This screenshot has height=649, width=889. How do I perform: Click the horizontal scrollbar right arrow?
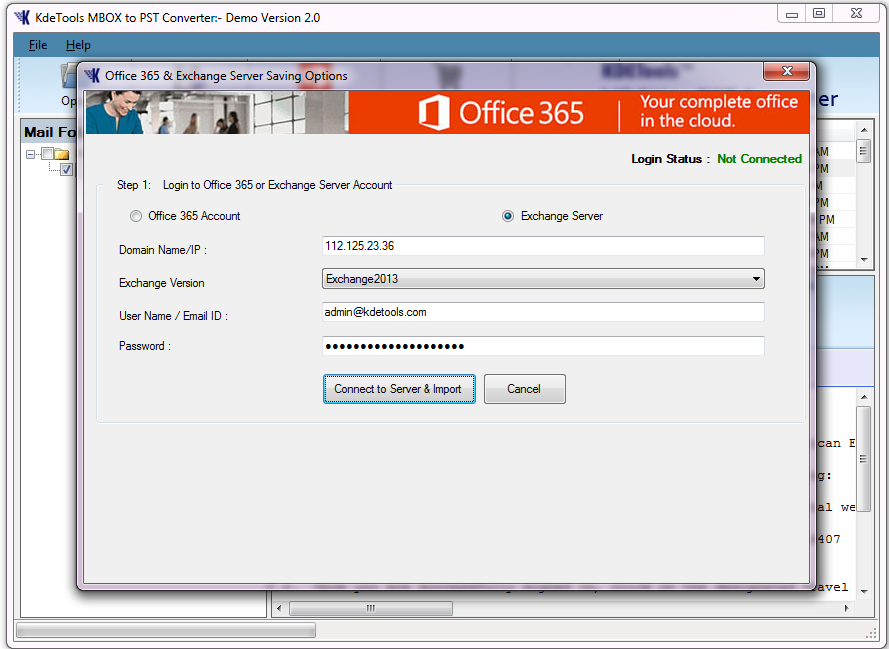tap(846, 608)
